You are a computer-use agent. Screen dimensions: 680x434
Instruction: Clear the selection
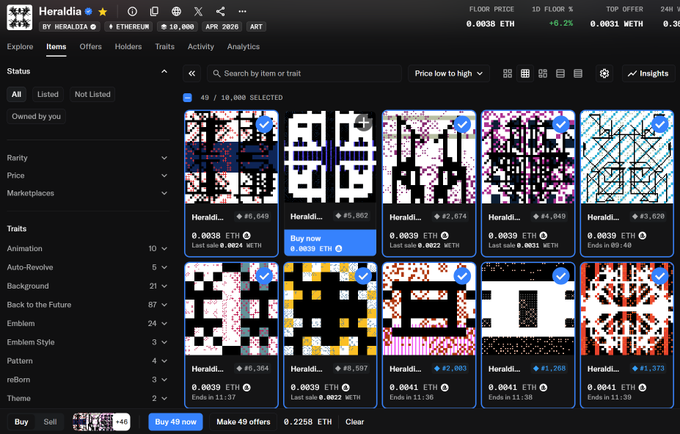(355, 422)
